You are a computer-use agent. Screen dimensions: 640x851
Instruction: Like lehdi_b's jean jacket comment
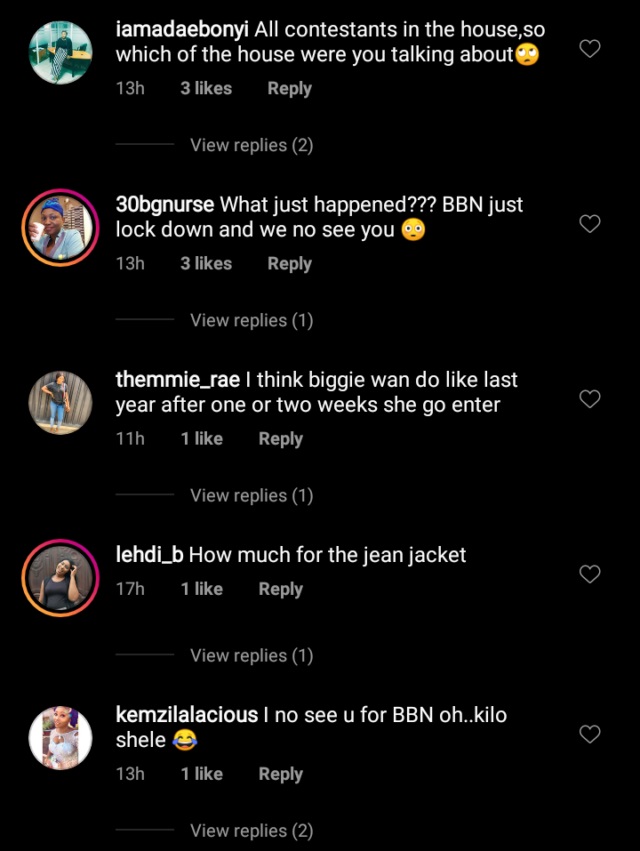coord(590,574)
